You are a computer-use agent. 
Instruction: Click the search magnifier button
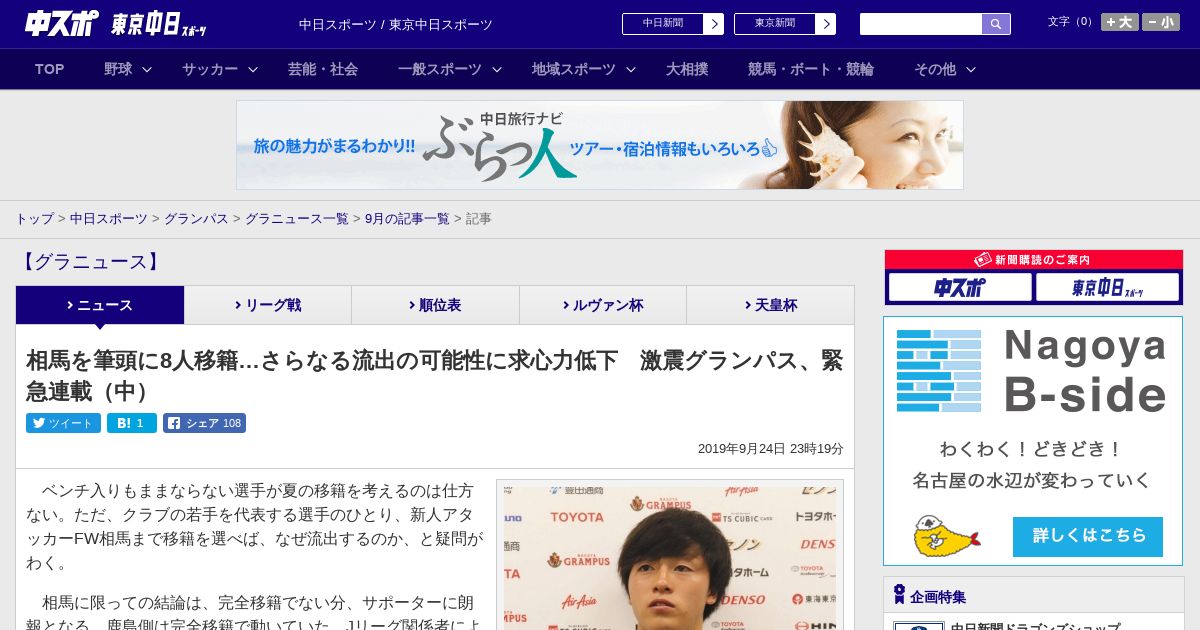click(x=996, y=24)
